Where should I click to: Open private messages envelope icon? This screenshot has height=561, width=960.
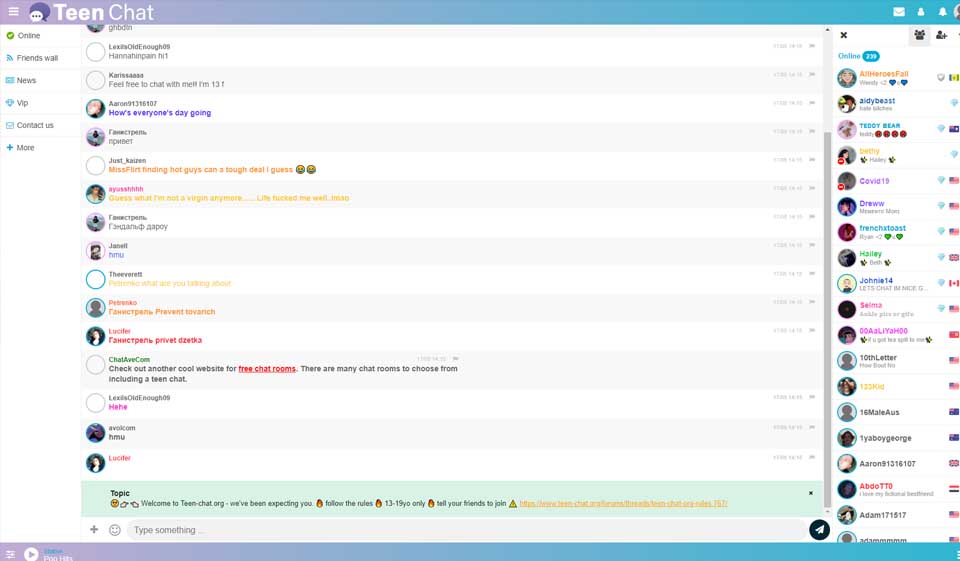[898, 12]
